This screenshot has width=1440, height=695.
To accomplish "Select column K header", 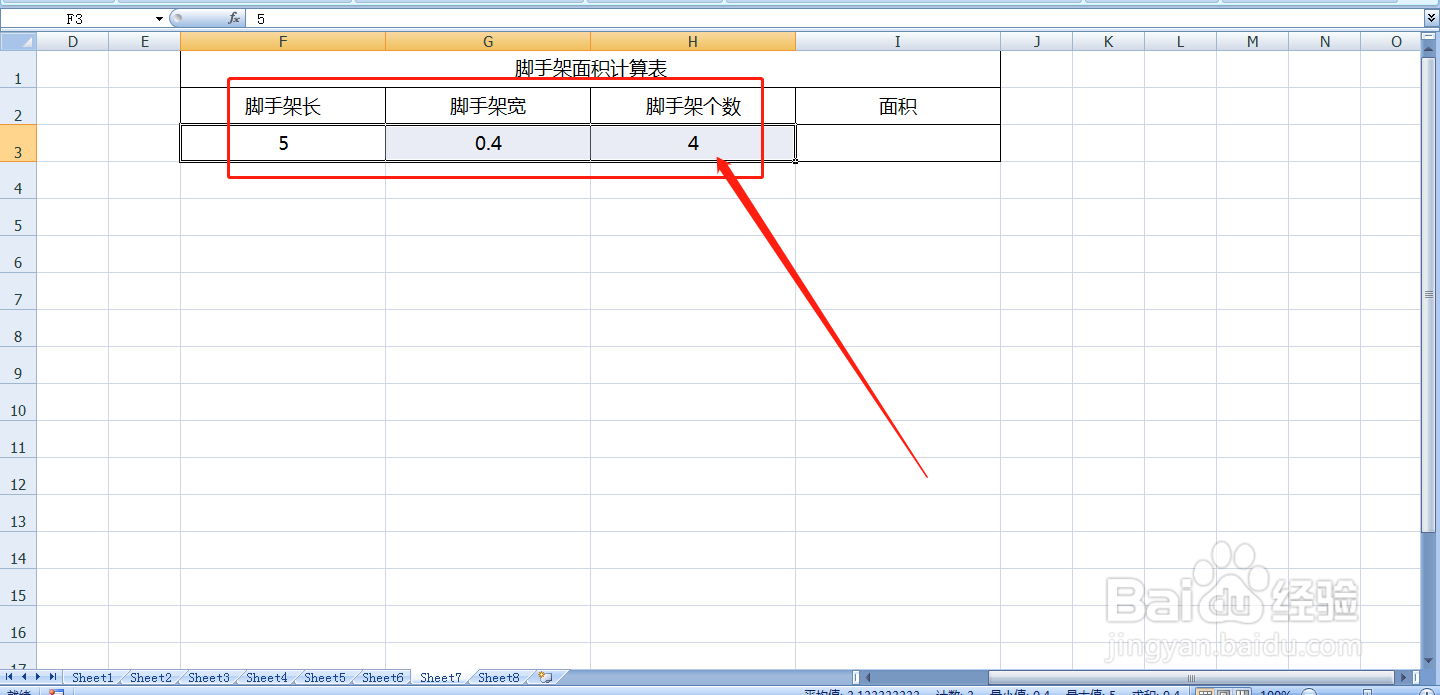I will (x=1109, y=41).
